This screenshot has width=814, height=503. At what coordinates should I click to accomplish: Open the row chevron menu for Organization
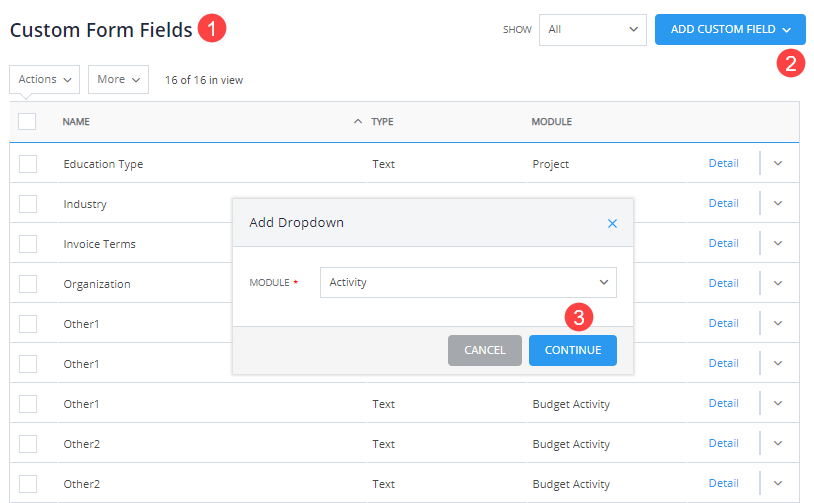(778, 283)
